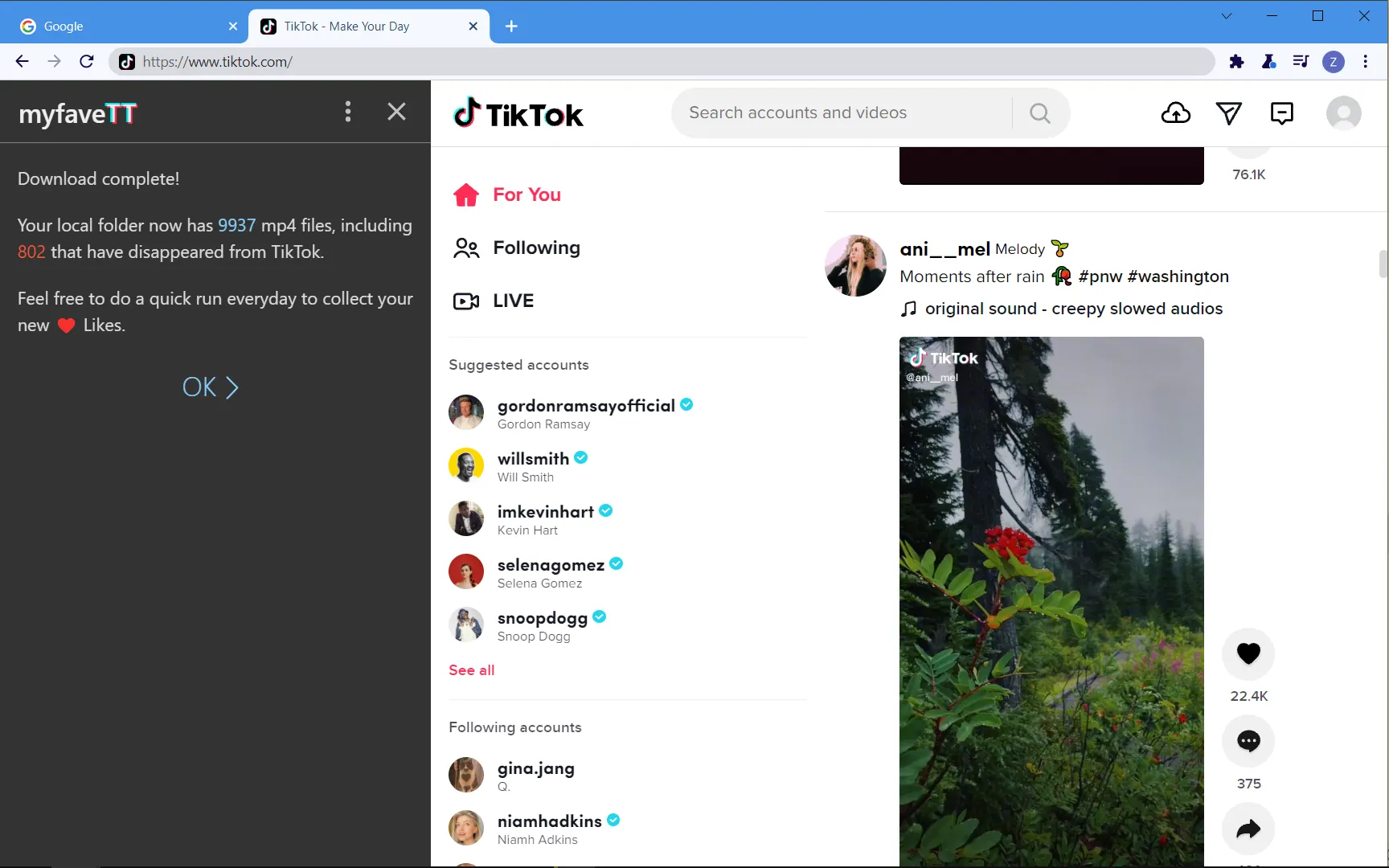The height and width of the screenshot is (868, 1389).
Task: Open the Following feed icon
Action: coord(466,248)
